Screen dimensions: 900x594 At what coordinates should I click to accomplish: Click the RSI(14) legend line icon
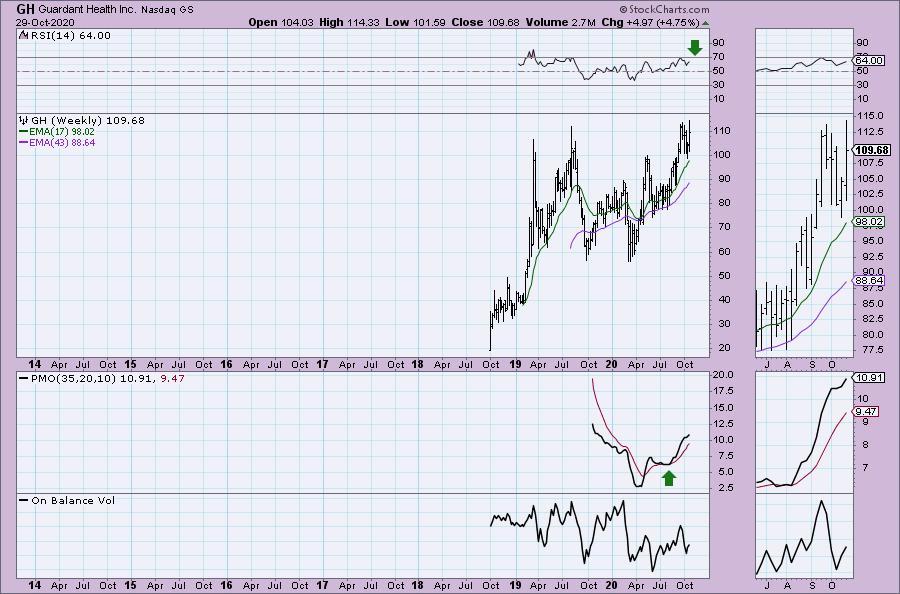pos(23,35)
